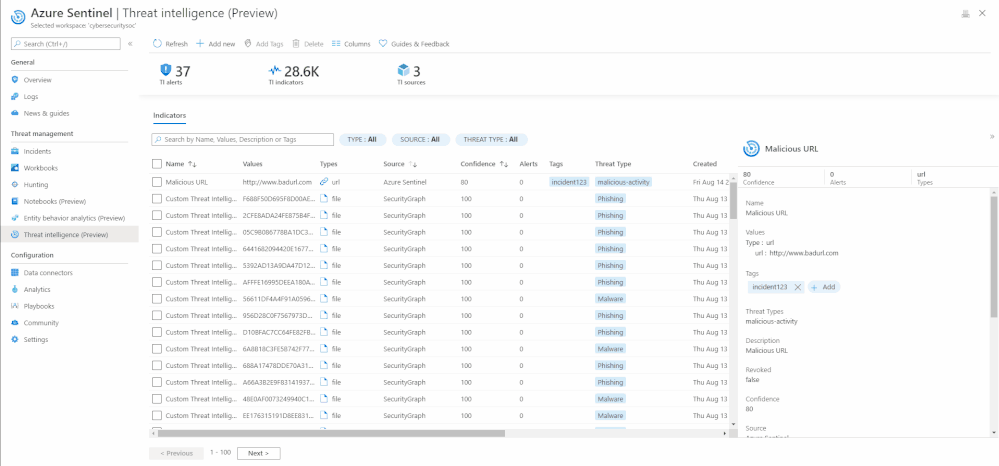Click the Threat Type column header
The width and height of the screenshot is (999, 466).
pos(614,164)
